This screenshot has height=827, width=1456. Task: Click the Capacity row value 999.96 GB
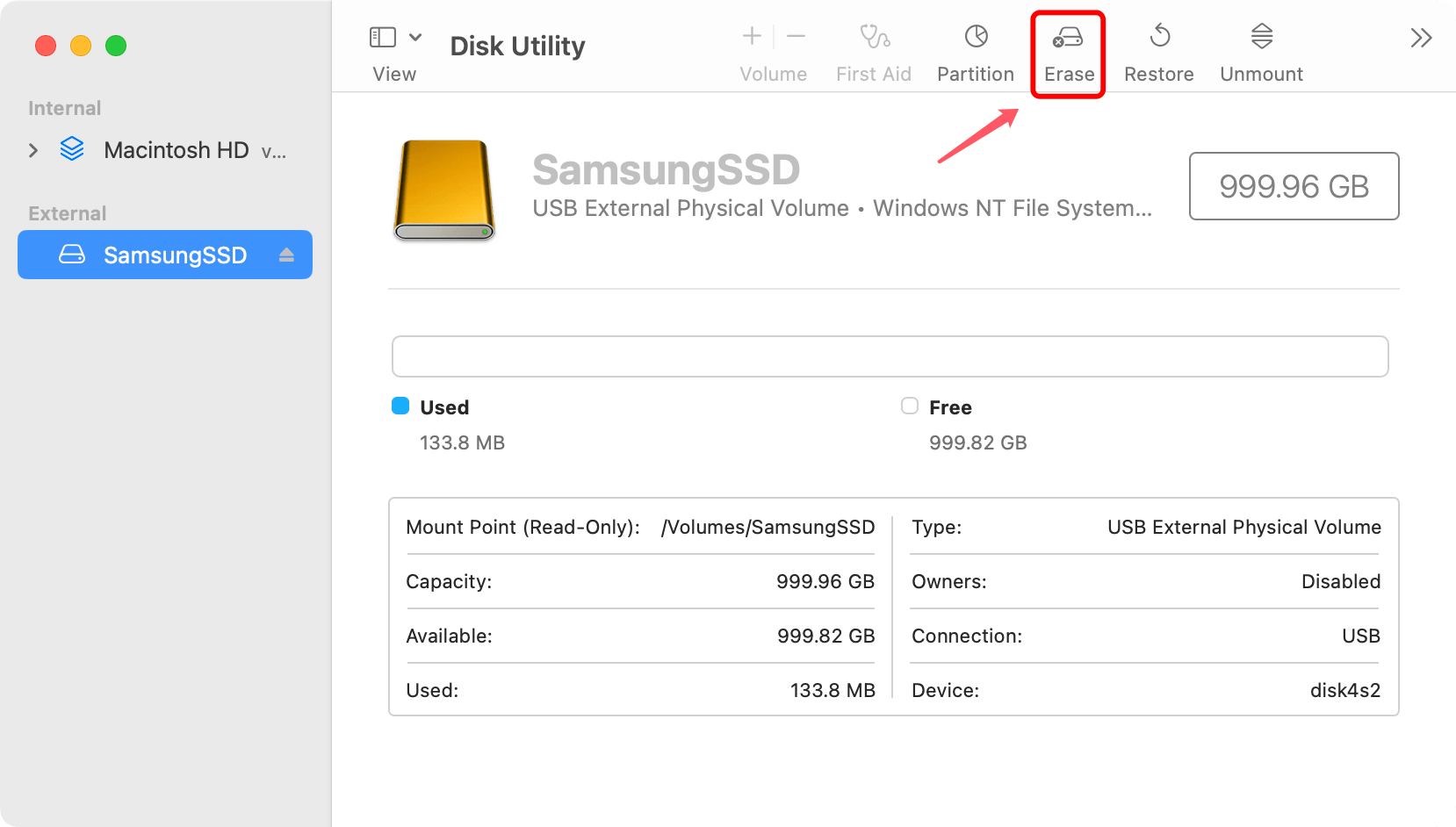tap(825, 581)
